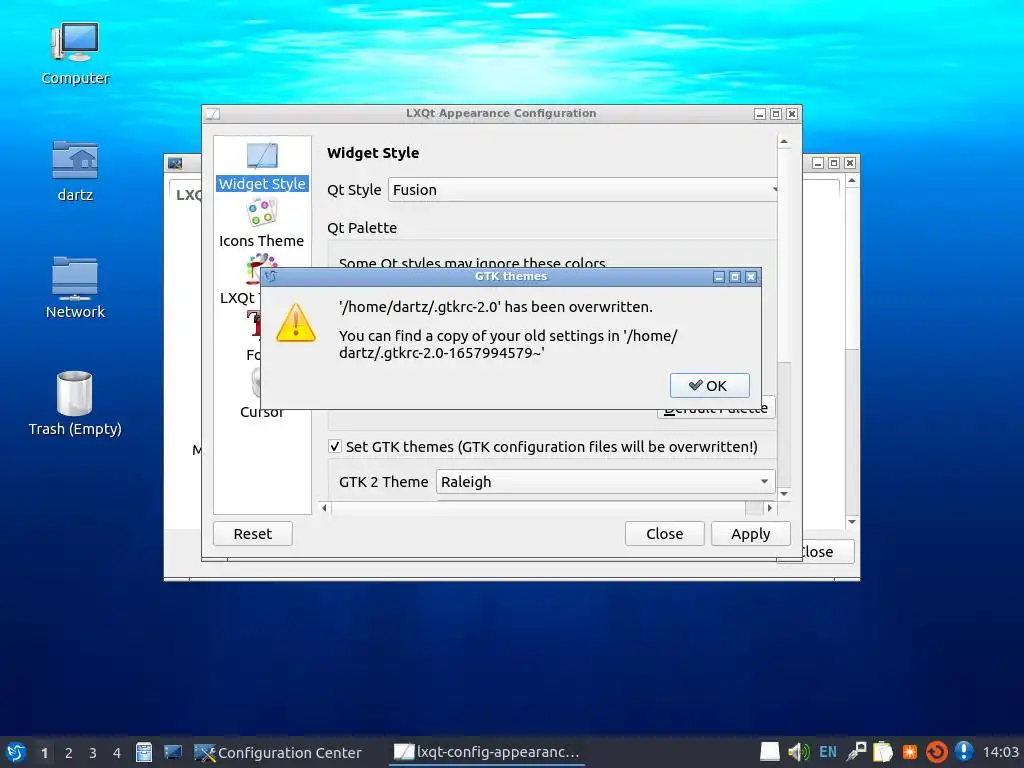The image size is (1024, 768).
Task: Click the Apply button
Action: [x=750, y=534]
